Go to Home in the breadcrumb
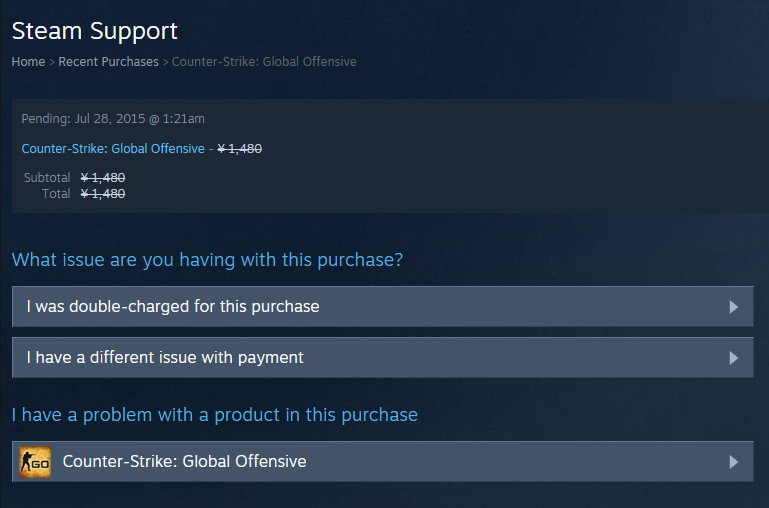 click(x=28, y=62)
